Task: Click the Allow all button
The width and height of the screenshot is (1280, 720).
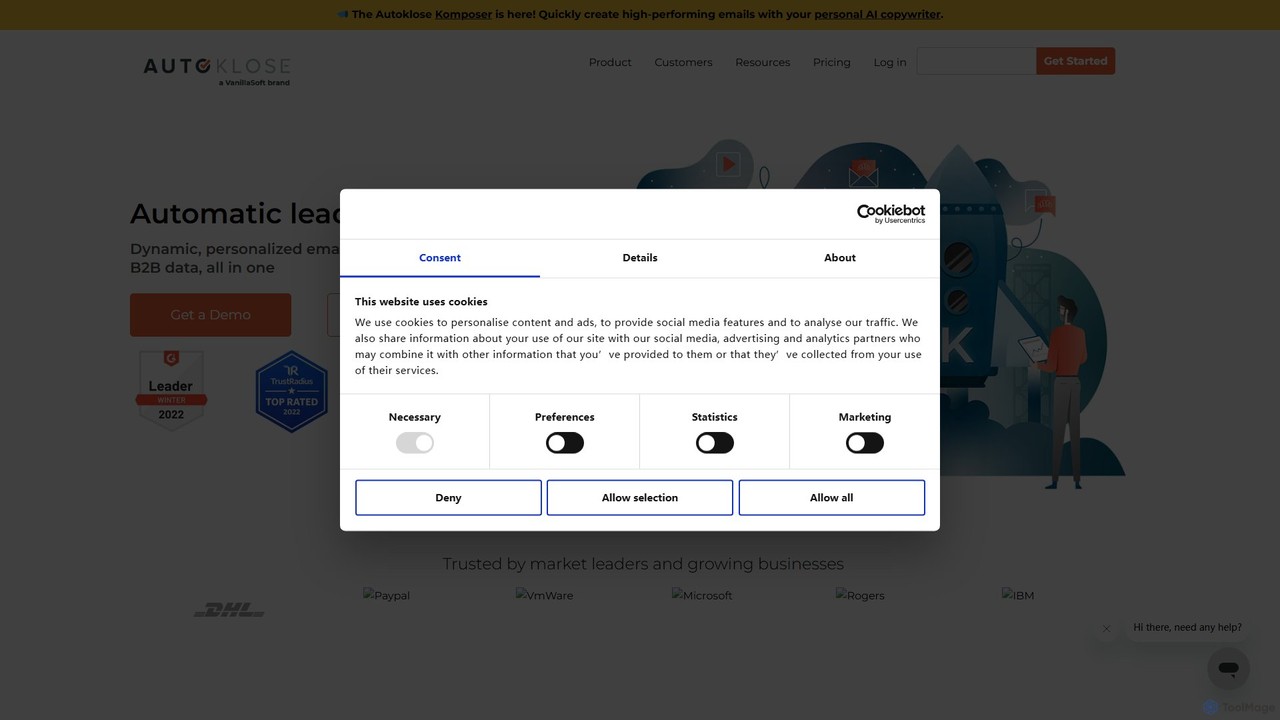Action: (x=832, y=498)
